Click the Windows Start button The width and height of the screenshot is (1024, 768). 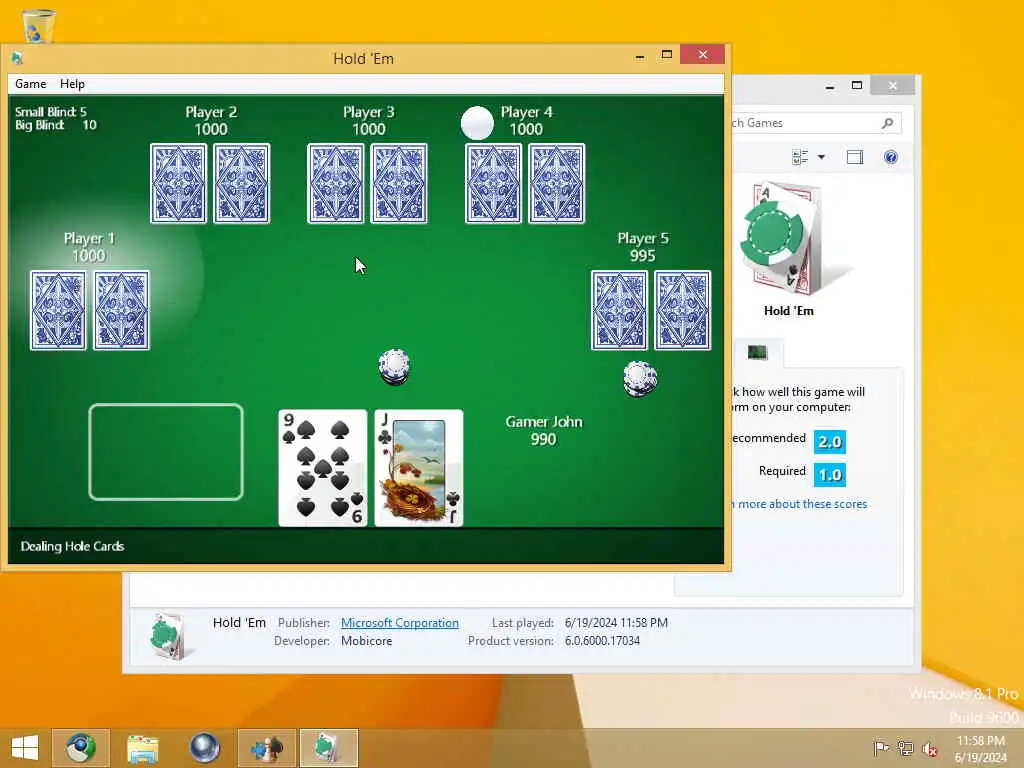[25, 748]
